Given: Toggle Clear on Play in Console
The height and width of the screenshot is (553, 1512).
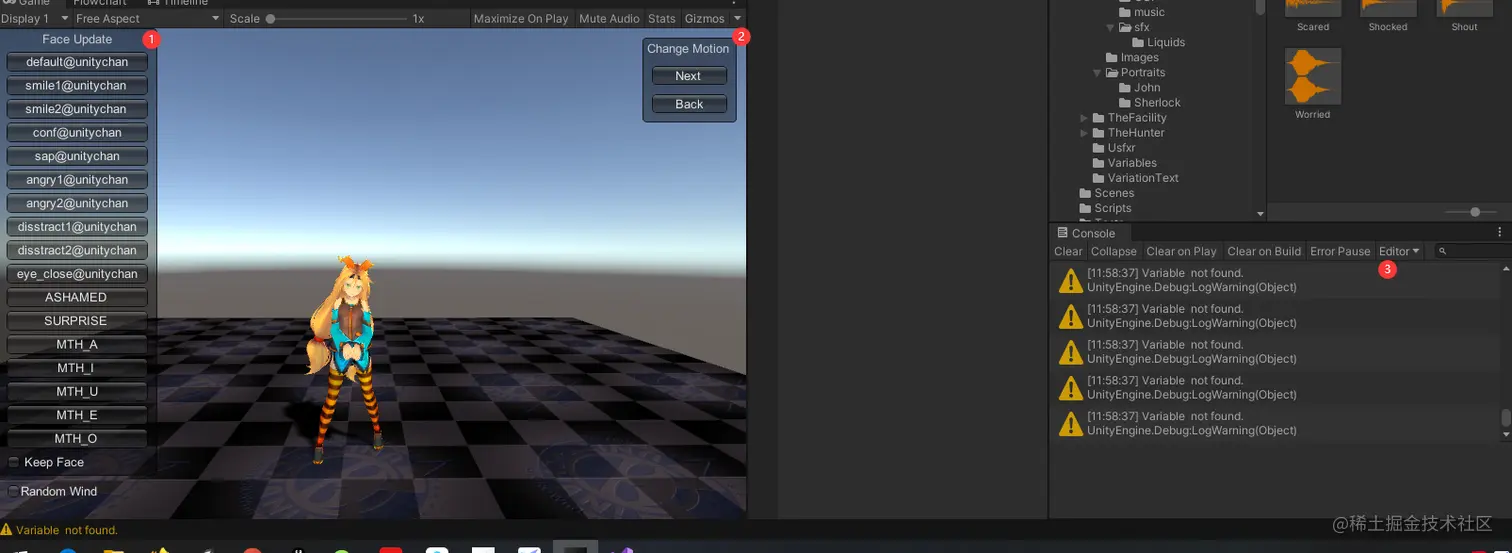Looking at the screenshot, I should (x=1181, y=251).
